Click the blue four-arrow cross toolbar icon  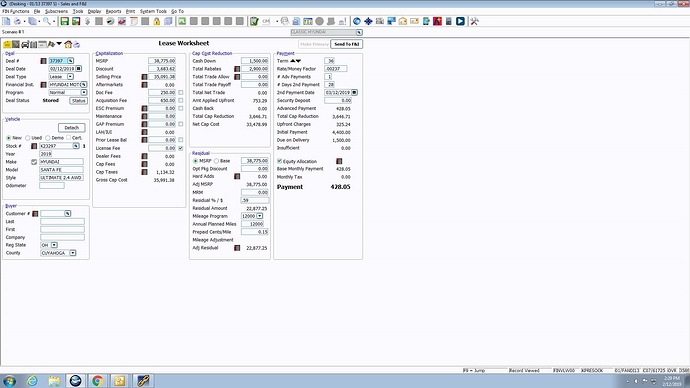click(368, 21)
